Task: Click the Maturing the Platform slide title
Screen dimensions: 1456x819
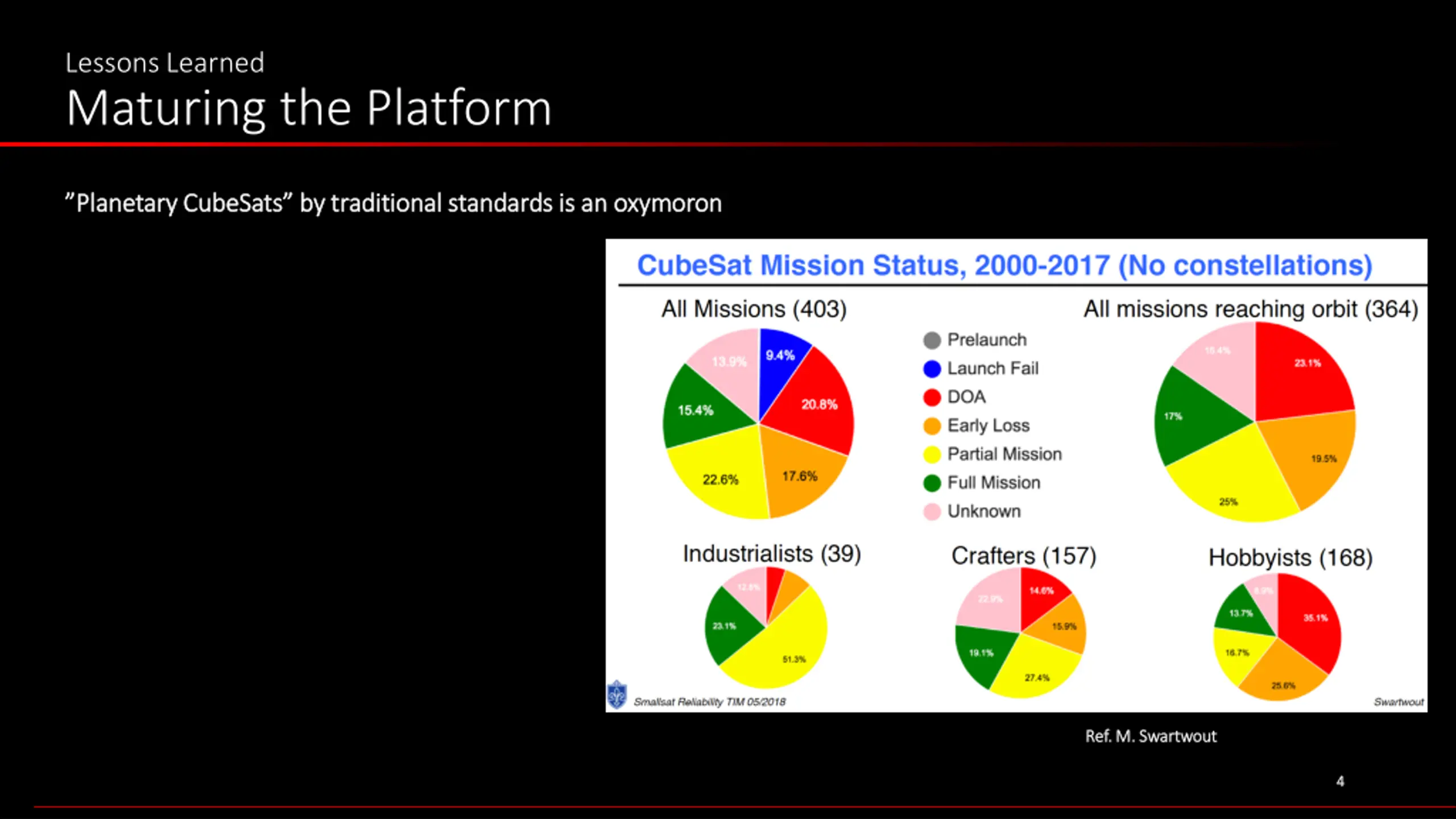Action: click(x=309, y=108)
